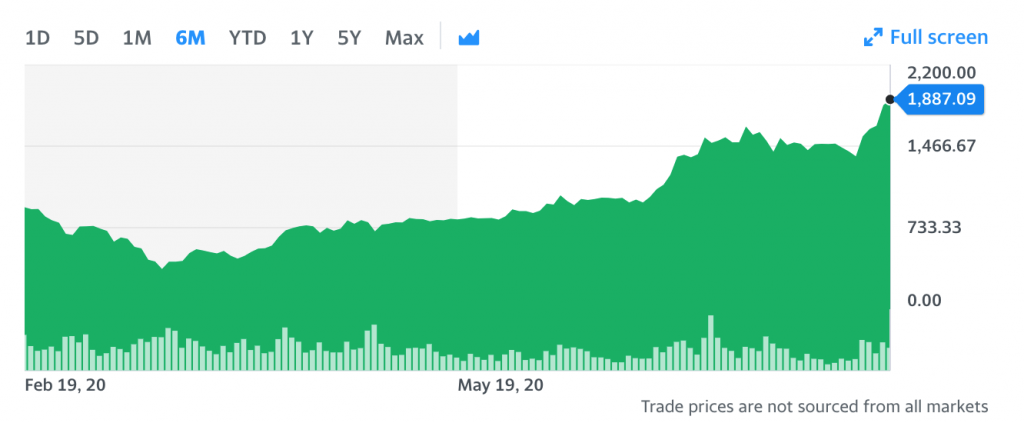Click the Full screen expand arrows icon

872,38
